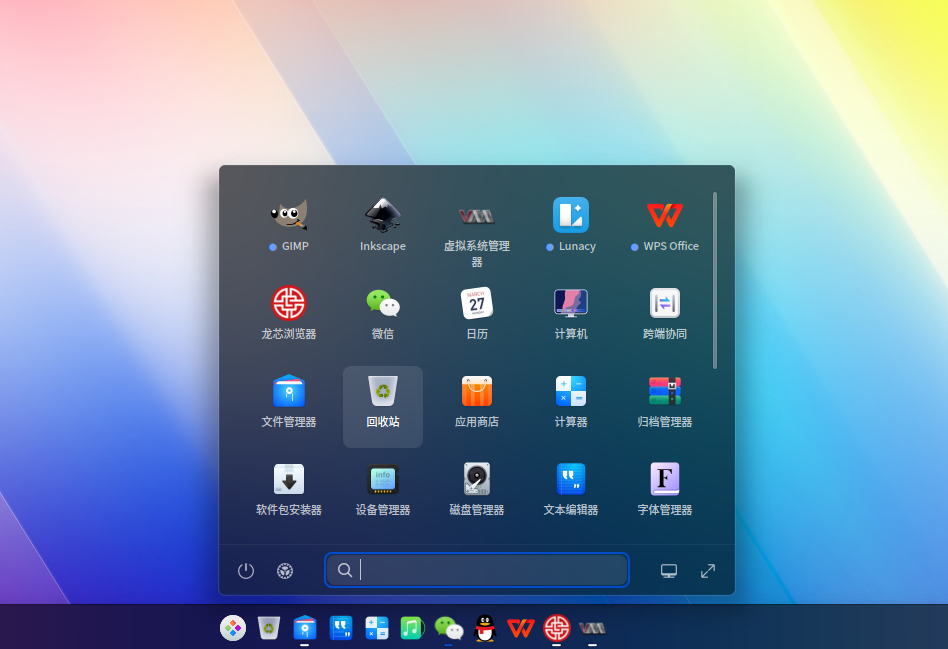Click the launcher app list scrollbar
The width and height of the screenshot is (948, 649).
click(x=715, y=280)
